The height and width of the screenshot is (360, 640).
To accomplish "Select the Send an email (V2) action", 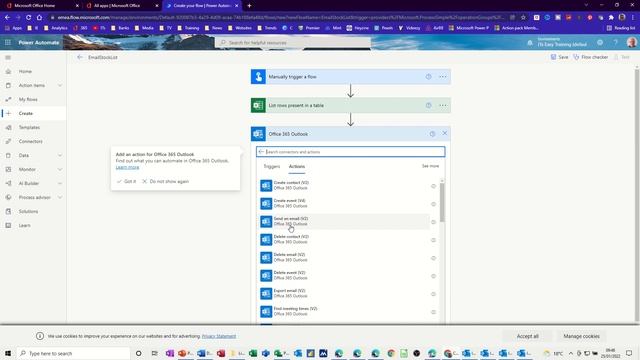I will click(x=344, y=222).
